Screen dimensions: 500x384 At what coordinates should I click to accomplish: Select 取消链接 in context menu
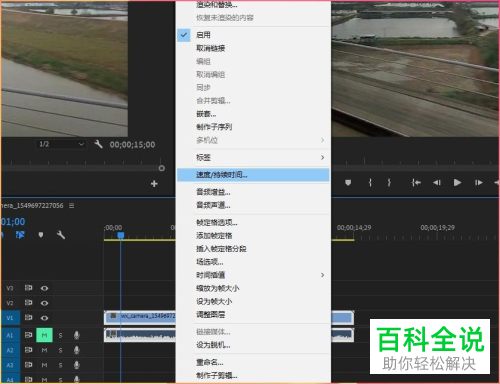tap(253, 48)
